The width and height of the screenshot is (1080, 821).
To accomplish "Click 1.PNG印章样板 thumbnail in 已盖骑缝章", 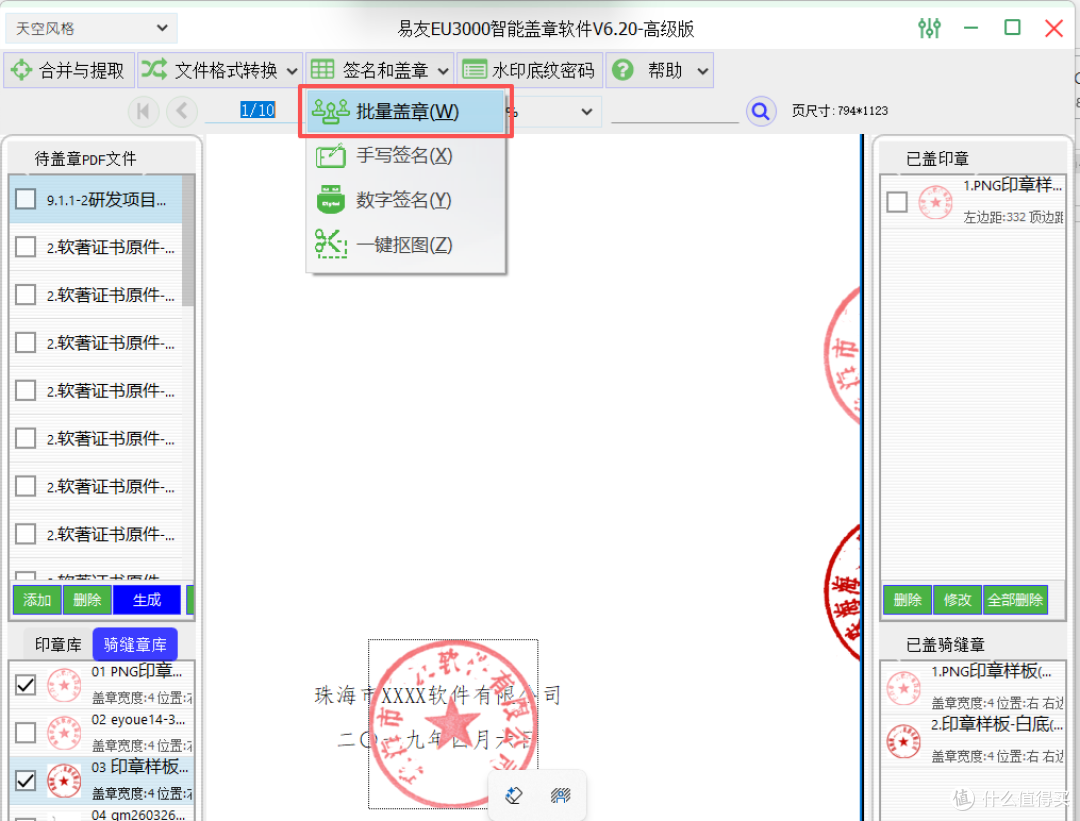I will pyautogui.click(x=903, y=689).
